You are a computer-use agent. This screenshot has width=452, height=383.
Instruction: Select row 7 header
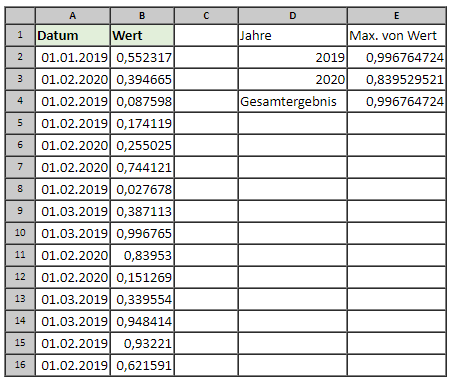click(20, 167)
